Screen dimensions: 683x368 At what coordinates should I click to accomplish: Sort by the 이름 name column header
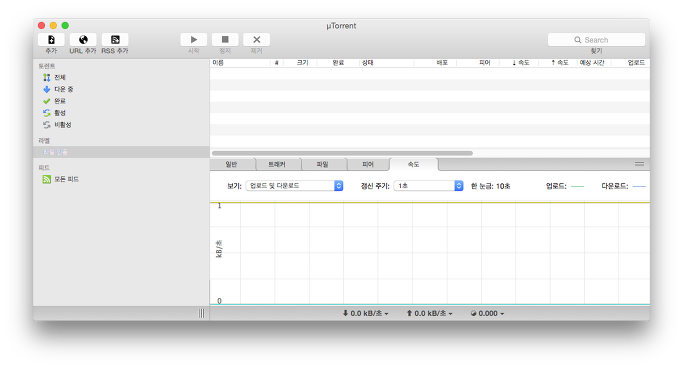coord(240,63)
